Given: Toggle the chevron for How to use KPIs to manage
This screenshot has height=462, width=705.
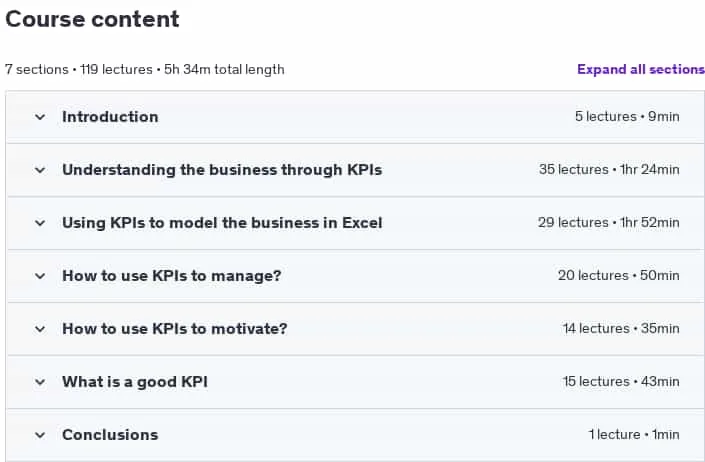Looking at the screenshot, I should pyautogui.click(x=40, y=276).
